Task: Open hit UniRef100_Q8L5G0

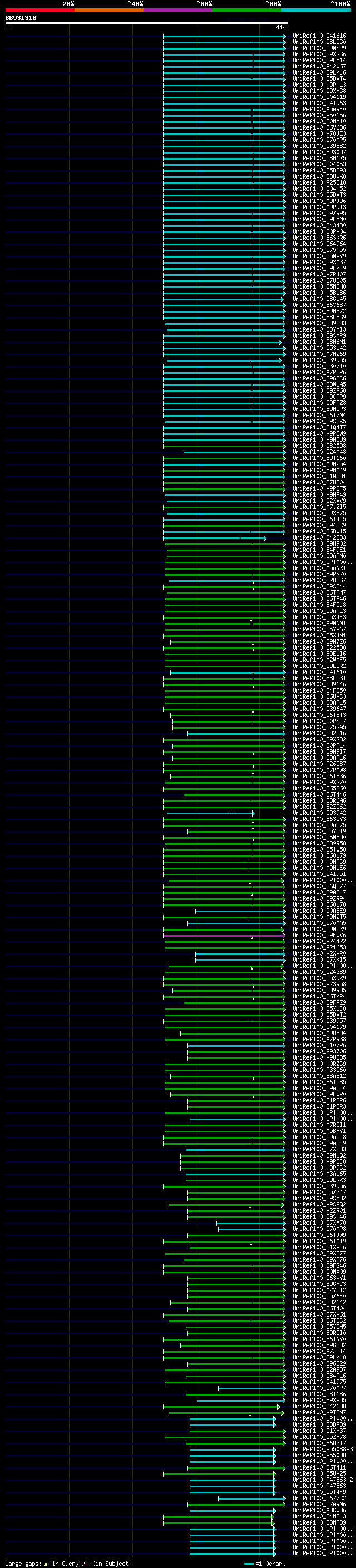Action: click(x=319, y=42)
